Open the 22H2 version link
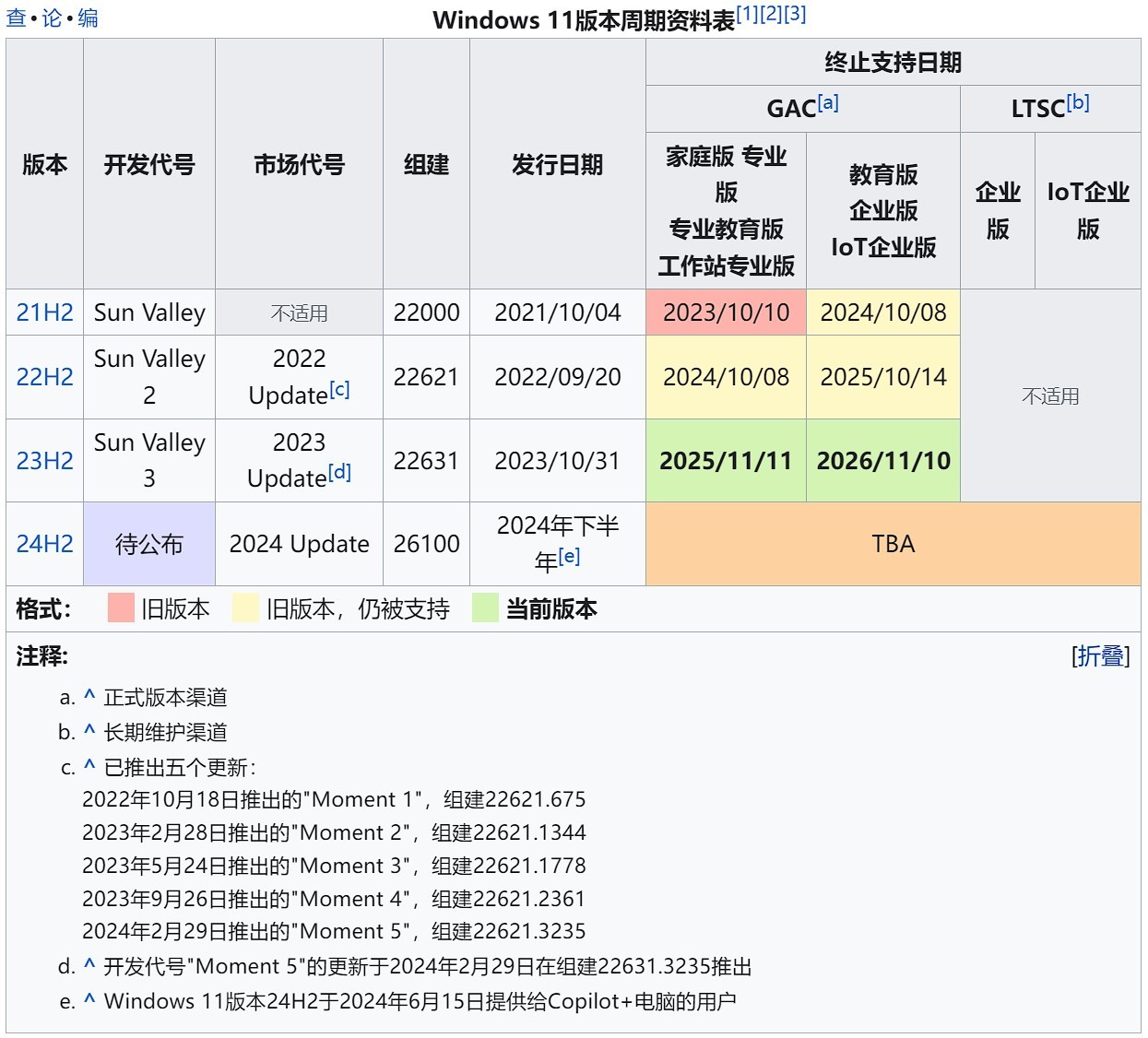 click(x=44, y=377)
